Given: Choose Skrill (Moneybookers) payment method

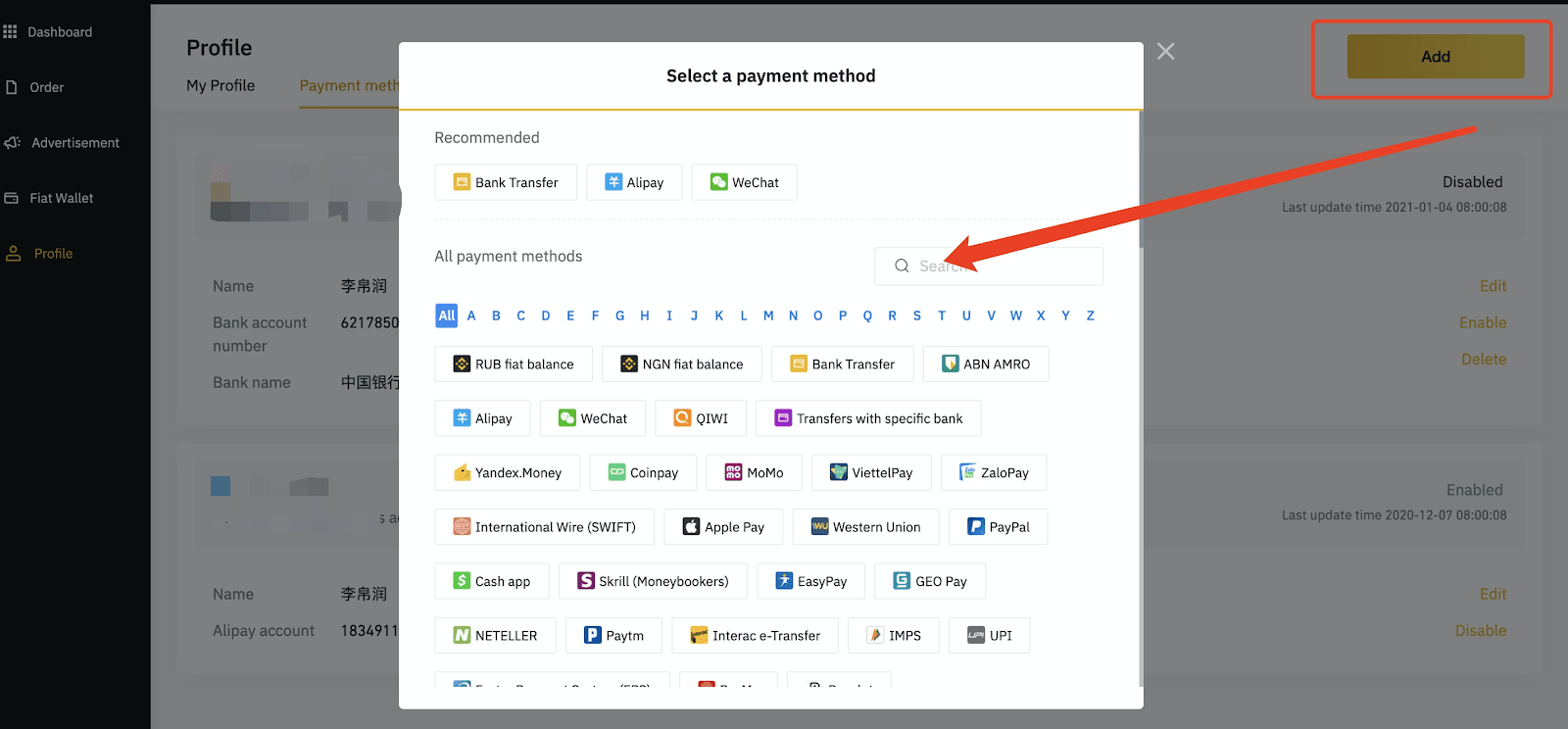Looking at the screenshot, I should tap(653, 581).
